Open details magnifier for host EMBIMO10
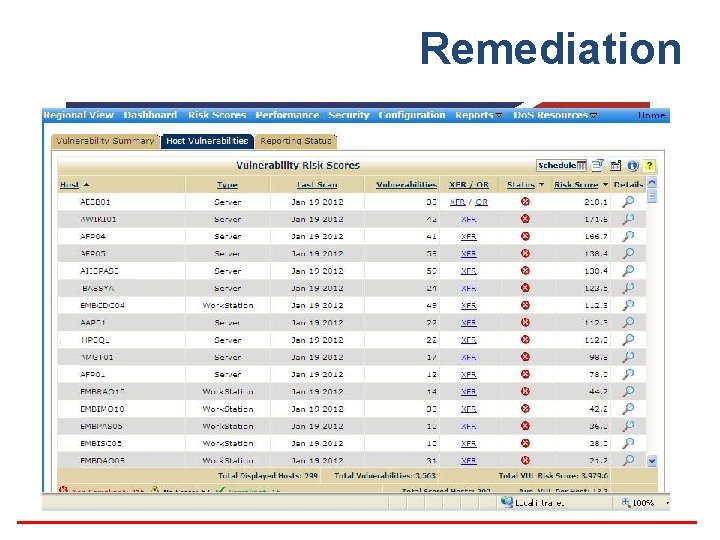The height and width of the screenshot is (540, 720). (628, 409)
